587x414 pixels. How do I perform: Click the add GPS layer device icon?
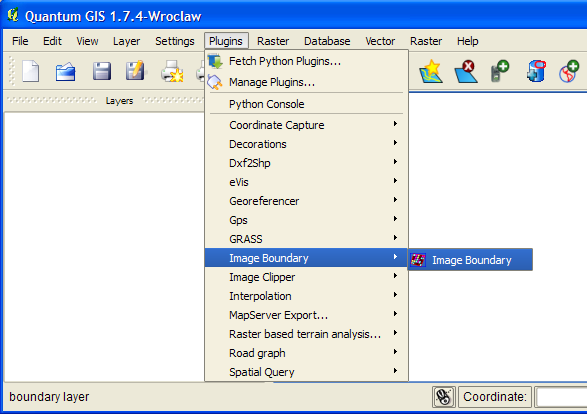(x=500, y=71)
